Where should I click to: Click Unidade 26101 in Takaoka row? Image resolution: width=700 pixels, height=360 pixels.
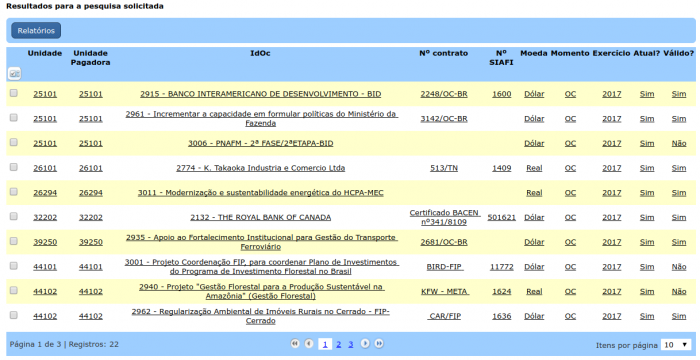tap(45, 168)
